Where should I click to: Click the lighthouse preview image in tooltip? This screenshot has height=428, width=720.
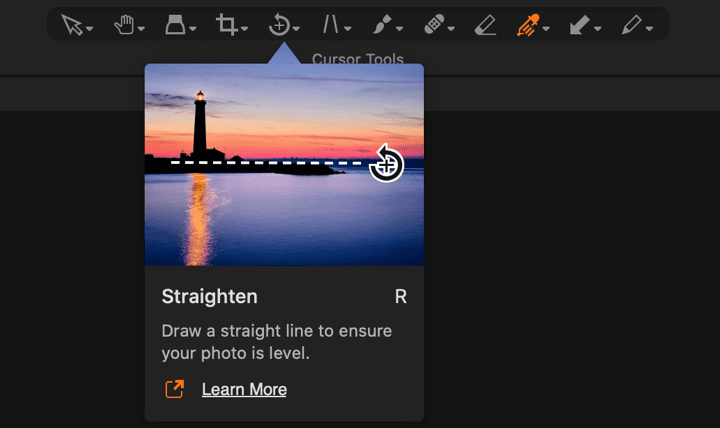pyautogui.click(x=284, y=164)
